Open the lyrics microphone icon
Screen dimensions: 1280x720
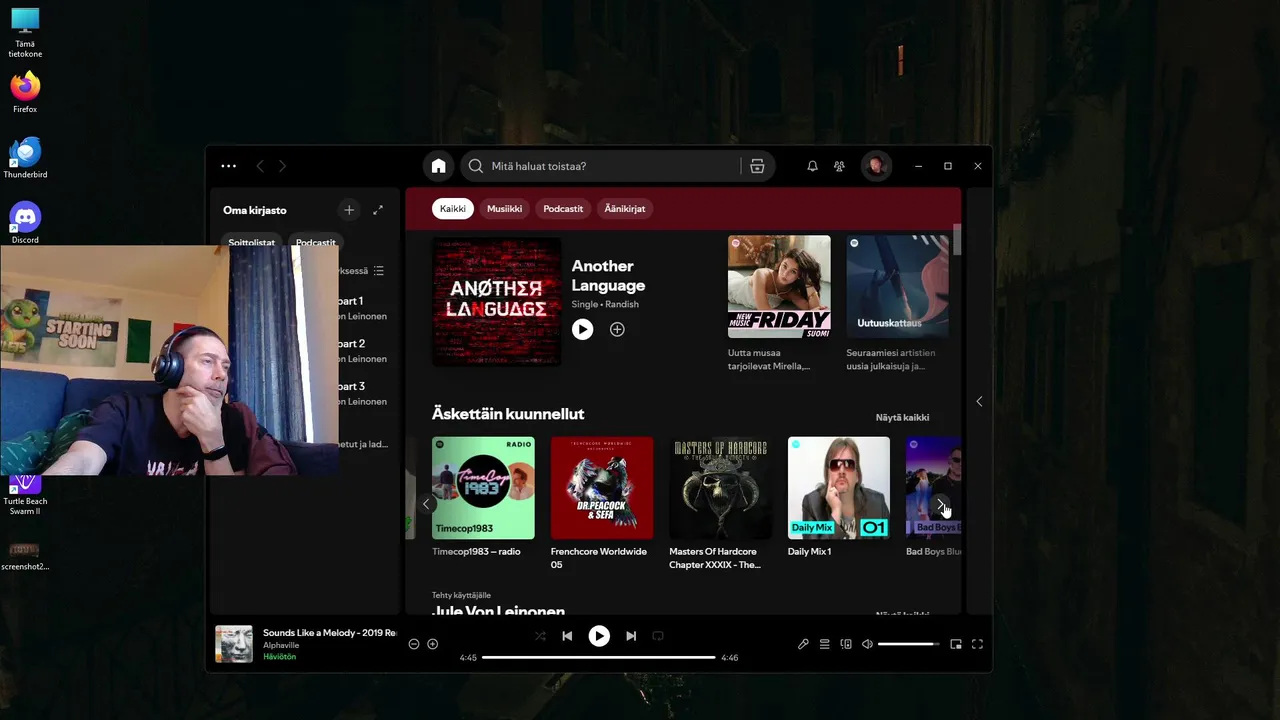tap(803, 644)
